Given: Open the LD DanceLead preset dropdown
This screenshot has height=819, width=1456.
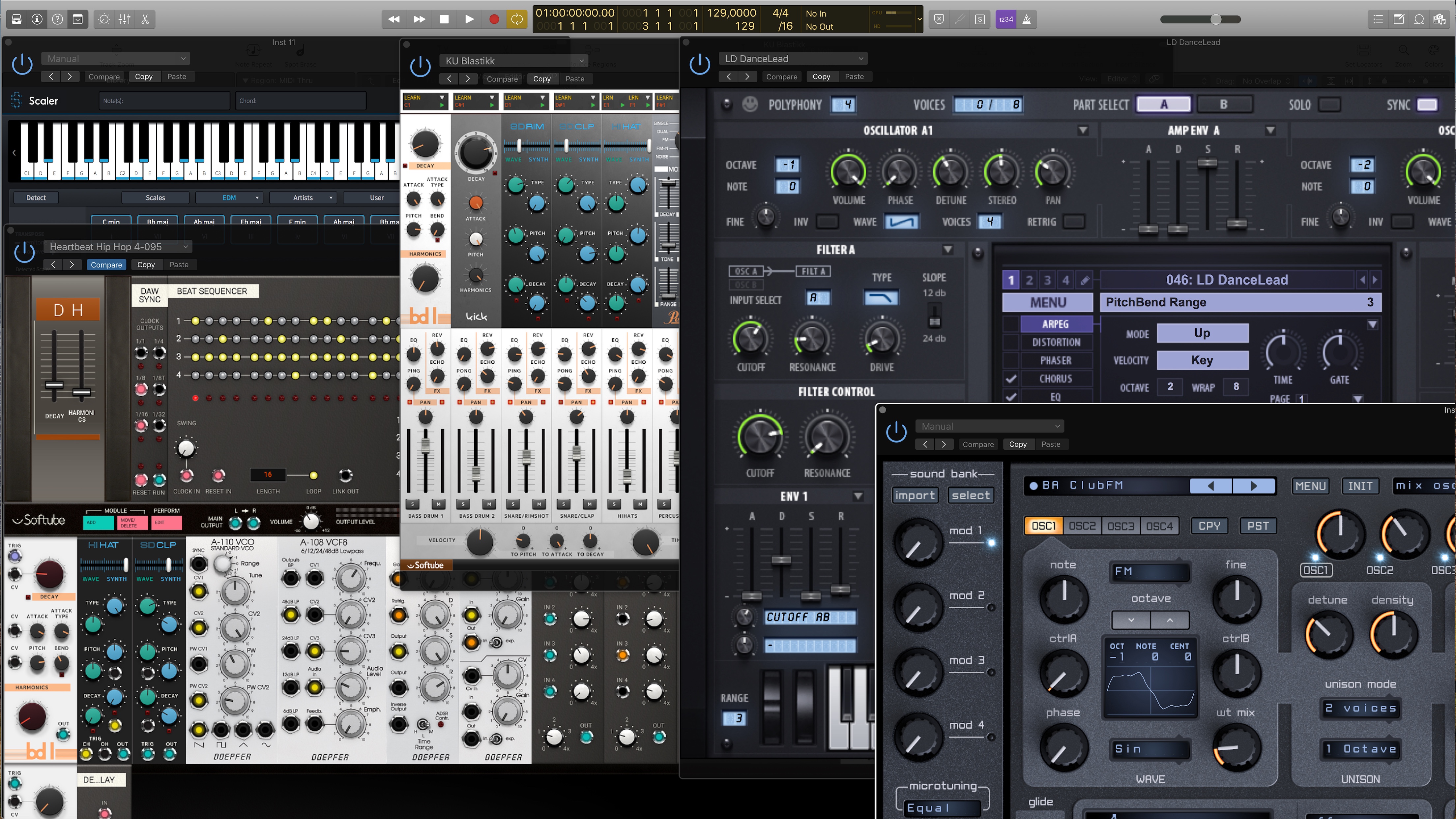Looking at the screenshot, I should coord(793,59).
